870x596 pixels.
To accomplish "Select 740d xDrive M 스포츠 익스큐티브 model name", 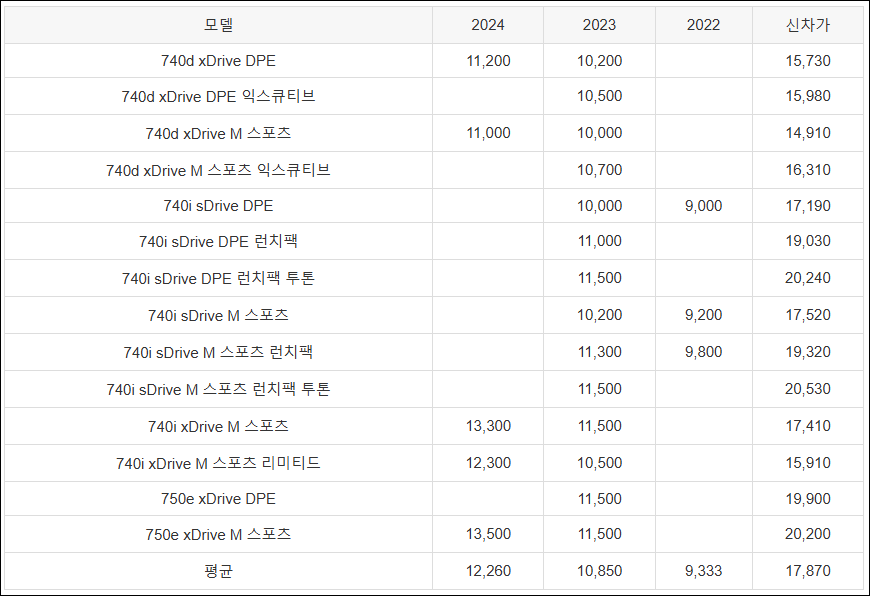I will (218, 170).
